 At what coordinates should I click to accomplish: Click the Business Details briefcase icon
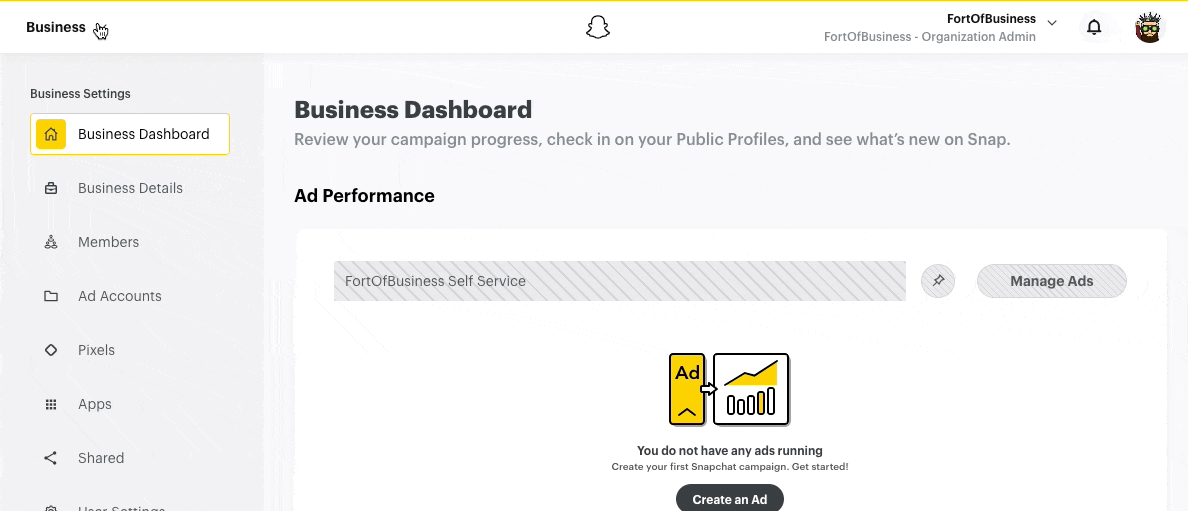[51, 188]
